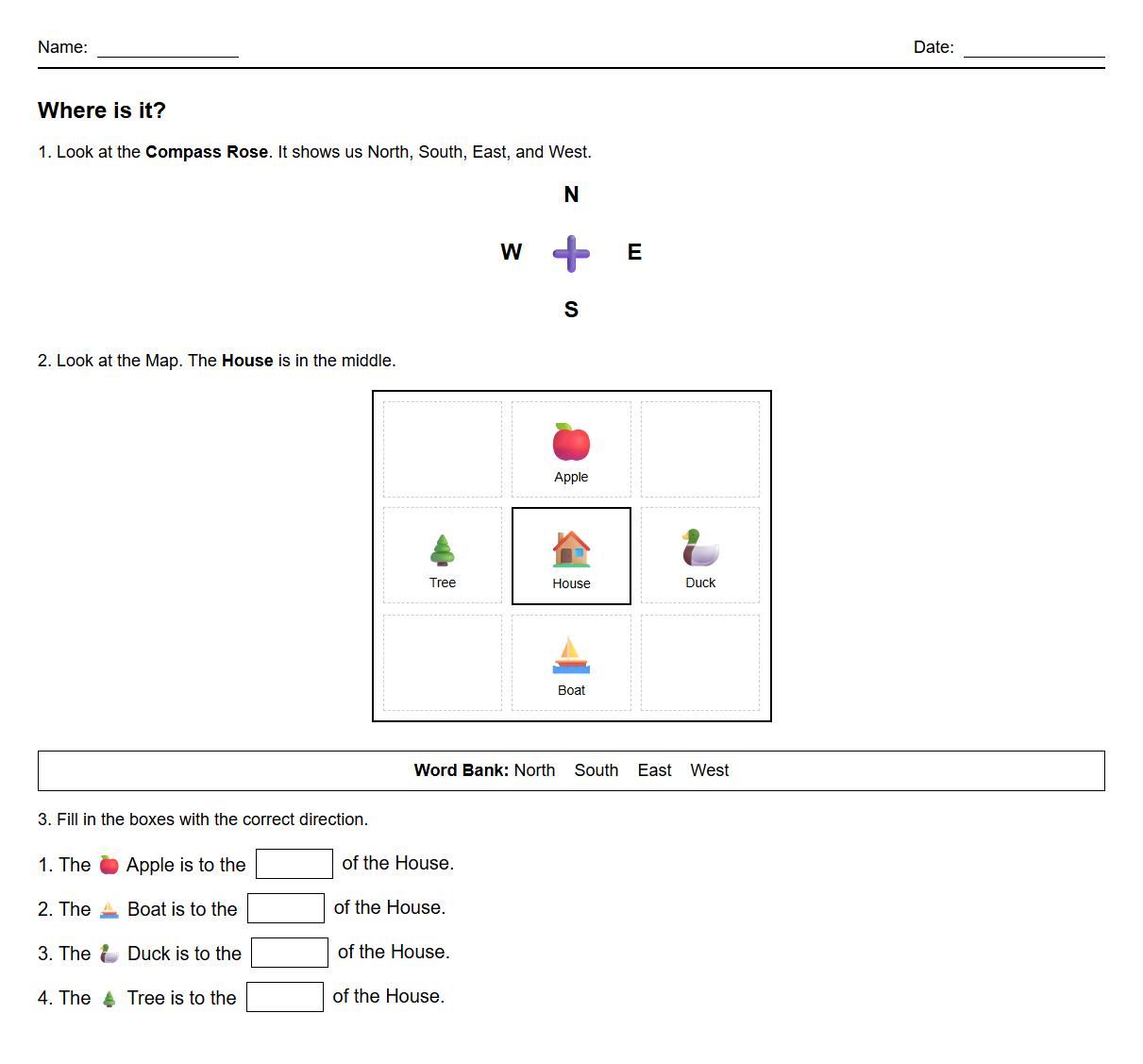
Task: Click the Boat icon on the map
Action: (570, 653)
